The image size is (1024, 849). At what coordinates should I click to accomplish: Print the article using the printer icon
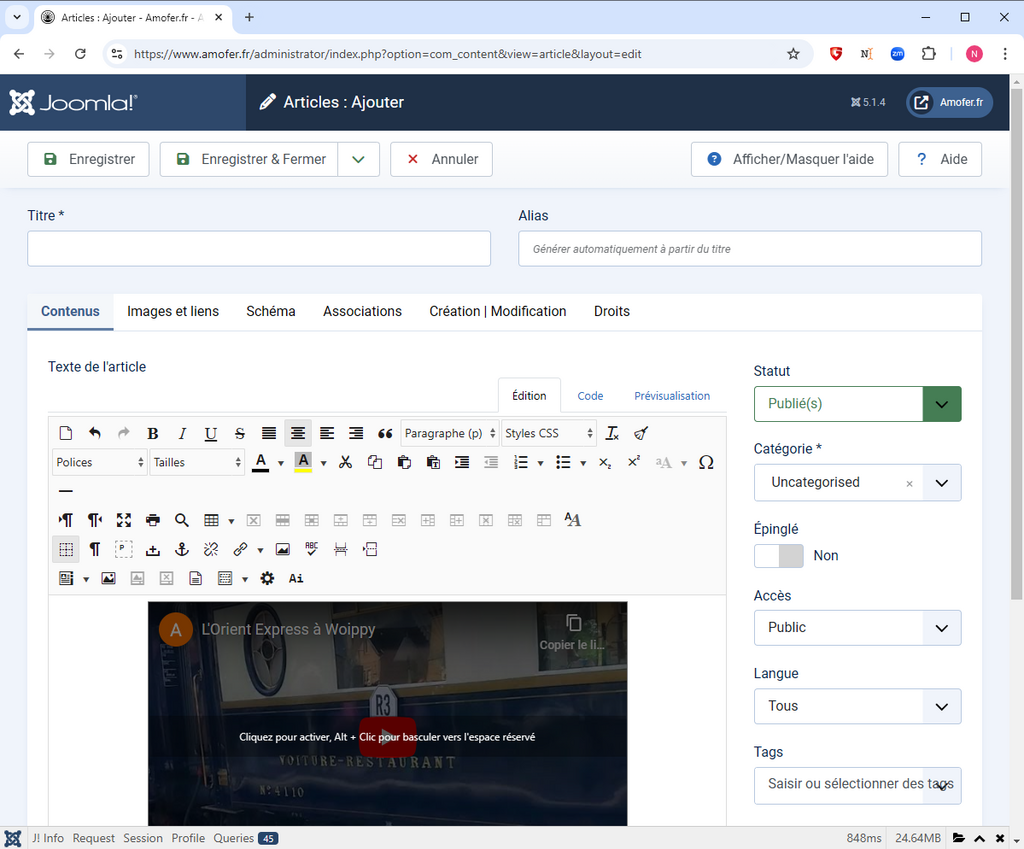[153, 520]
